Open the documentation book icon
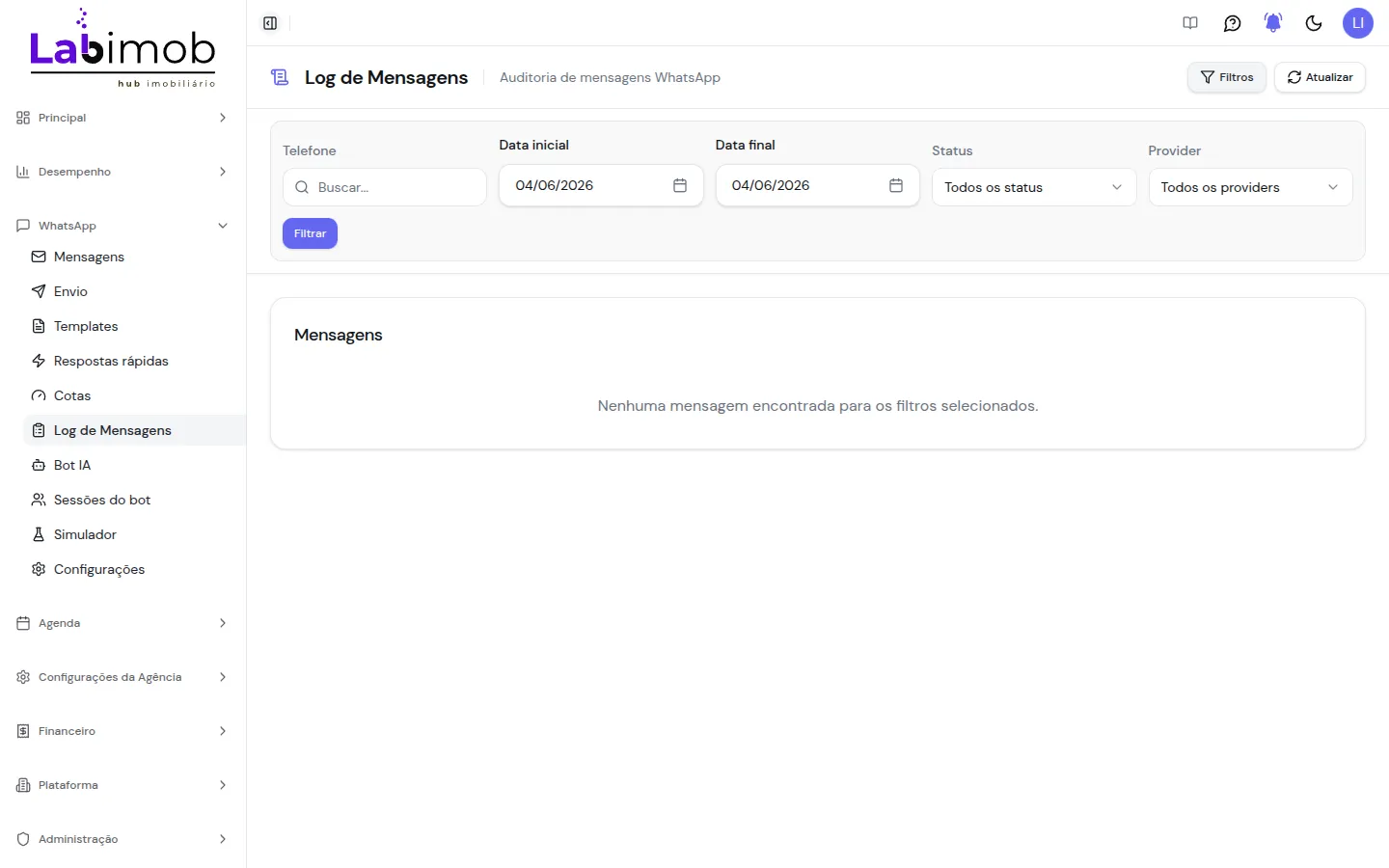The width and height of the screenshot is (1389, 868). [1190, 23]
